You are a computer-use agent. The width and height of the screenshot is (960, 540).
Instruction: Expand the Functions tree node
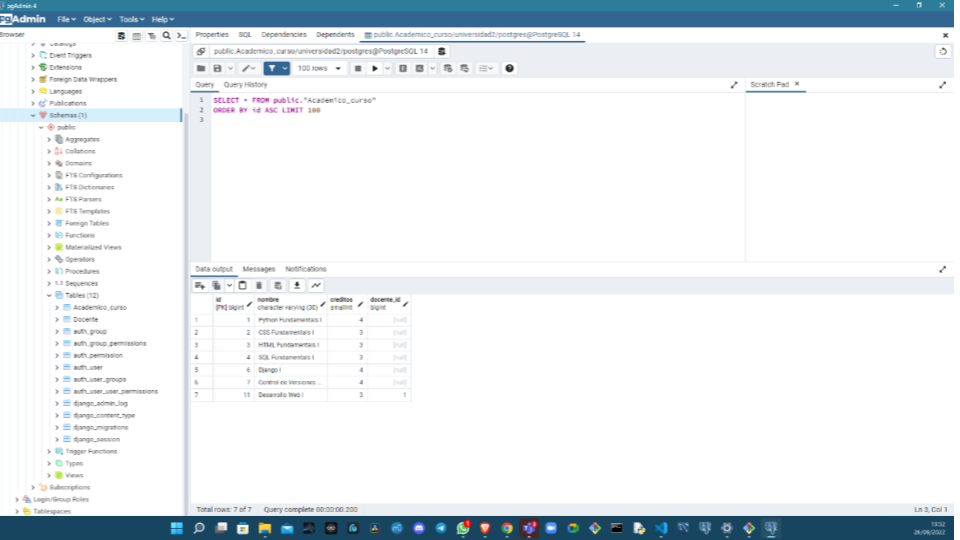(49, 235)
